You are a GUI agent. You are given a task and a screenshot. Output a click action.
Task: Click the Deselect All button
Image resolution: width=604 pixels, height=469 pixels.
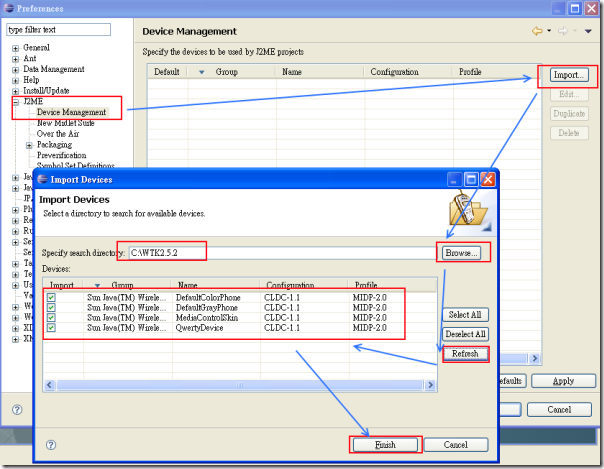point(465,334)
